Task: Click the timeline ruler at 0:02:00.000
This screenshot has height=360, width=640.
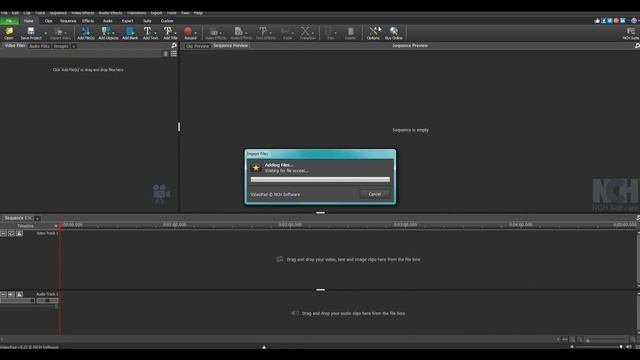Action: point(290,224)
